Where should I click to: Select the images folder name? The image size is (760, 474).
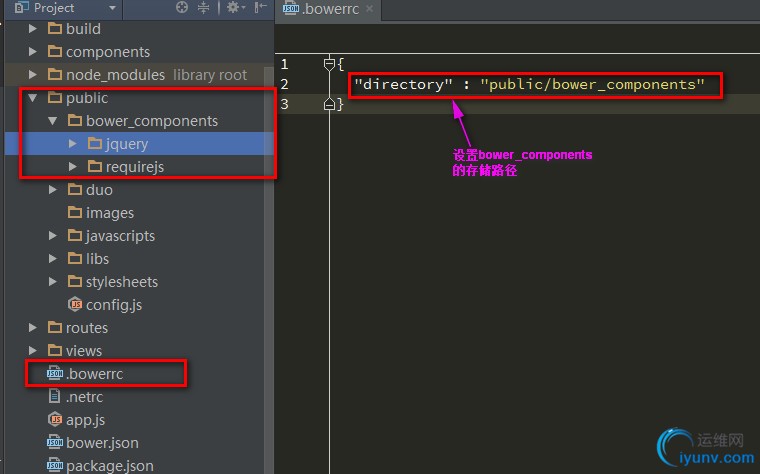click(110, 213)
